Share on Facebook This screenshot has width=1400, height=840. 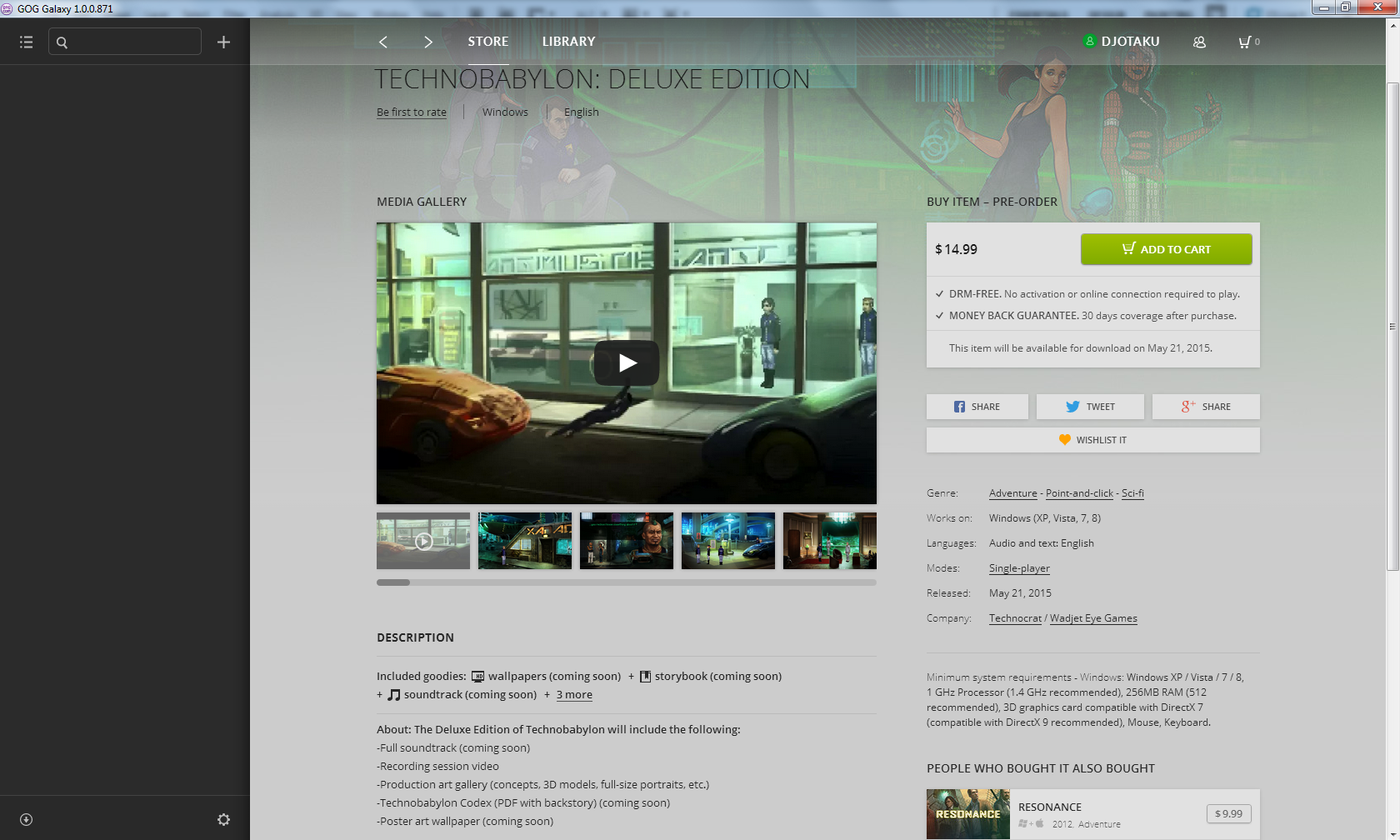click(977, 407)
